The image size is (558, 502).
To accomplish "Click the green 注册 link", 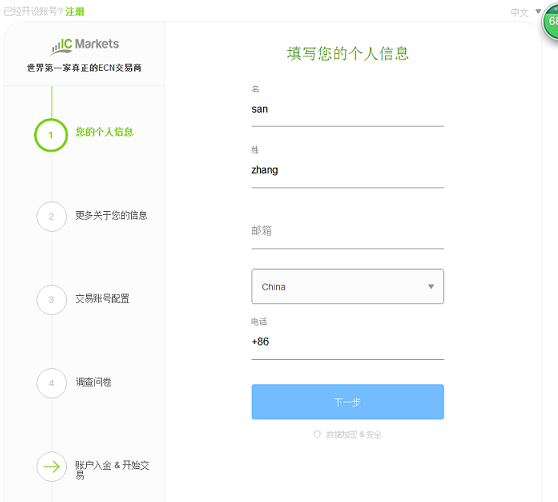I will 75,12.
